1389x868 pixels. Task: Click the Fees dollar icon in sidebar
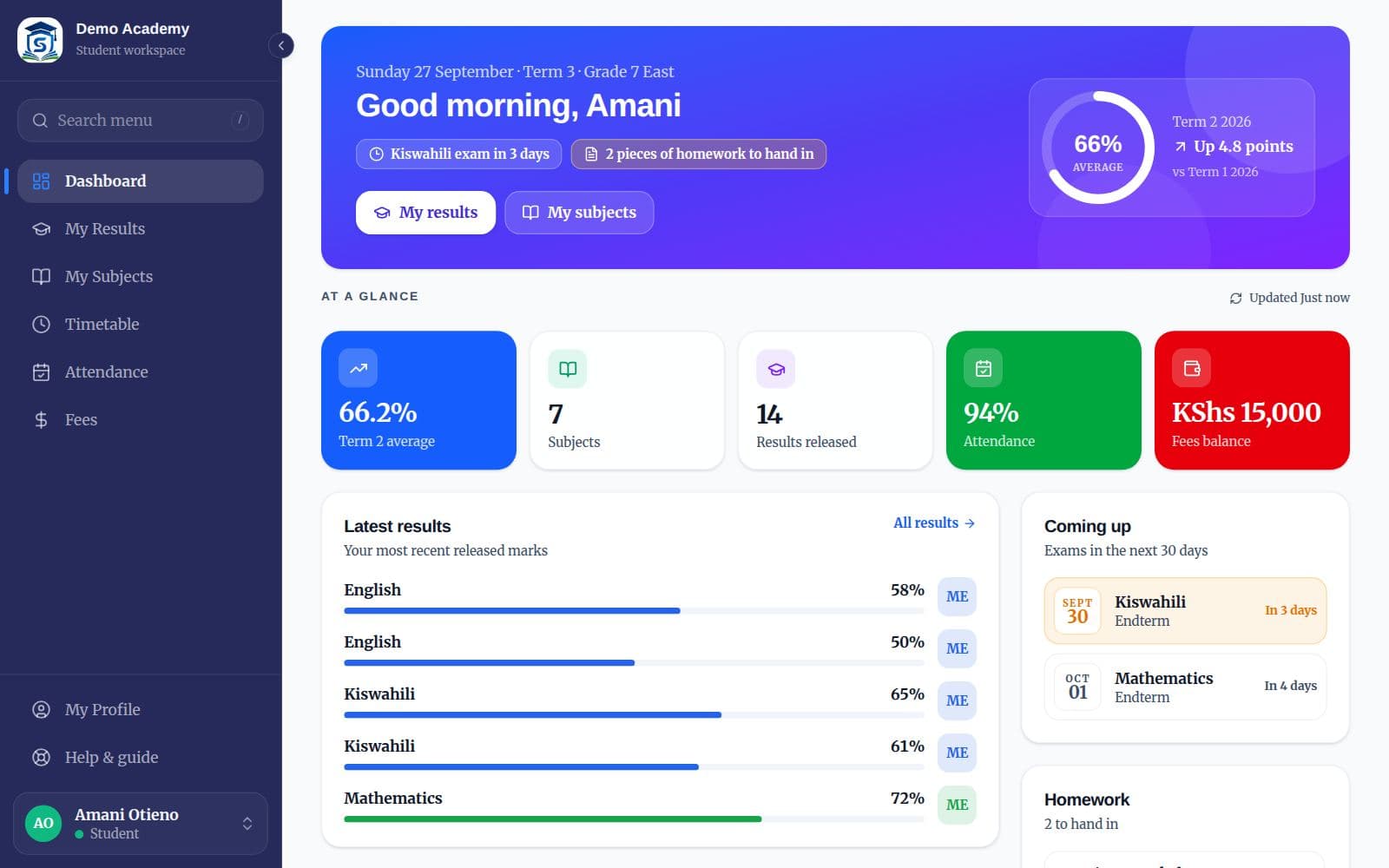[x=41, y=420]
